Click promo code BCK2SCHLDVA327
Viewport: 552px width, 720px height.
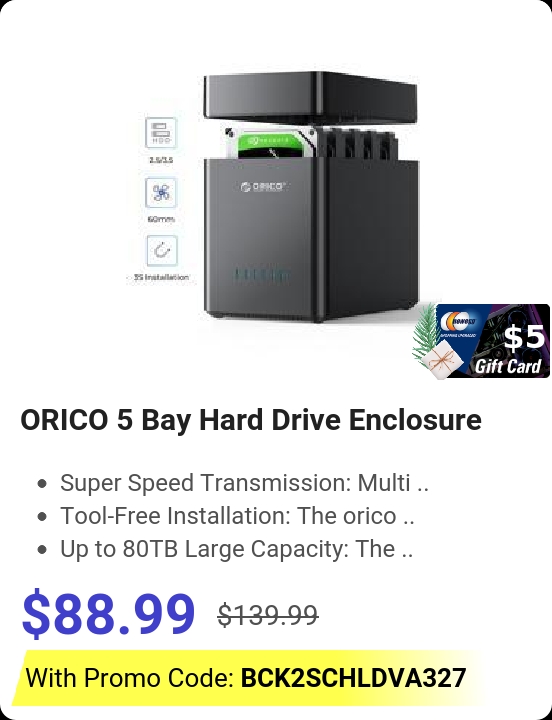point(354,678)
